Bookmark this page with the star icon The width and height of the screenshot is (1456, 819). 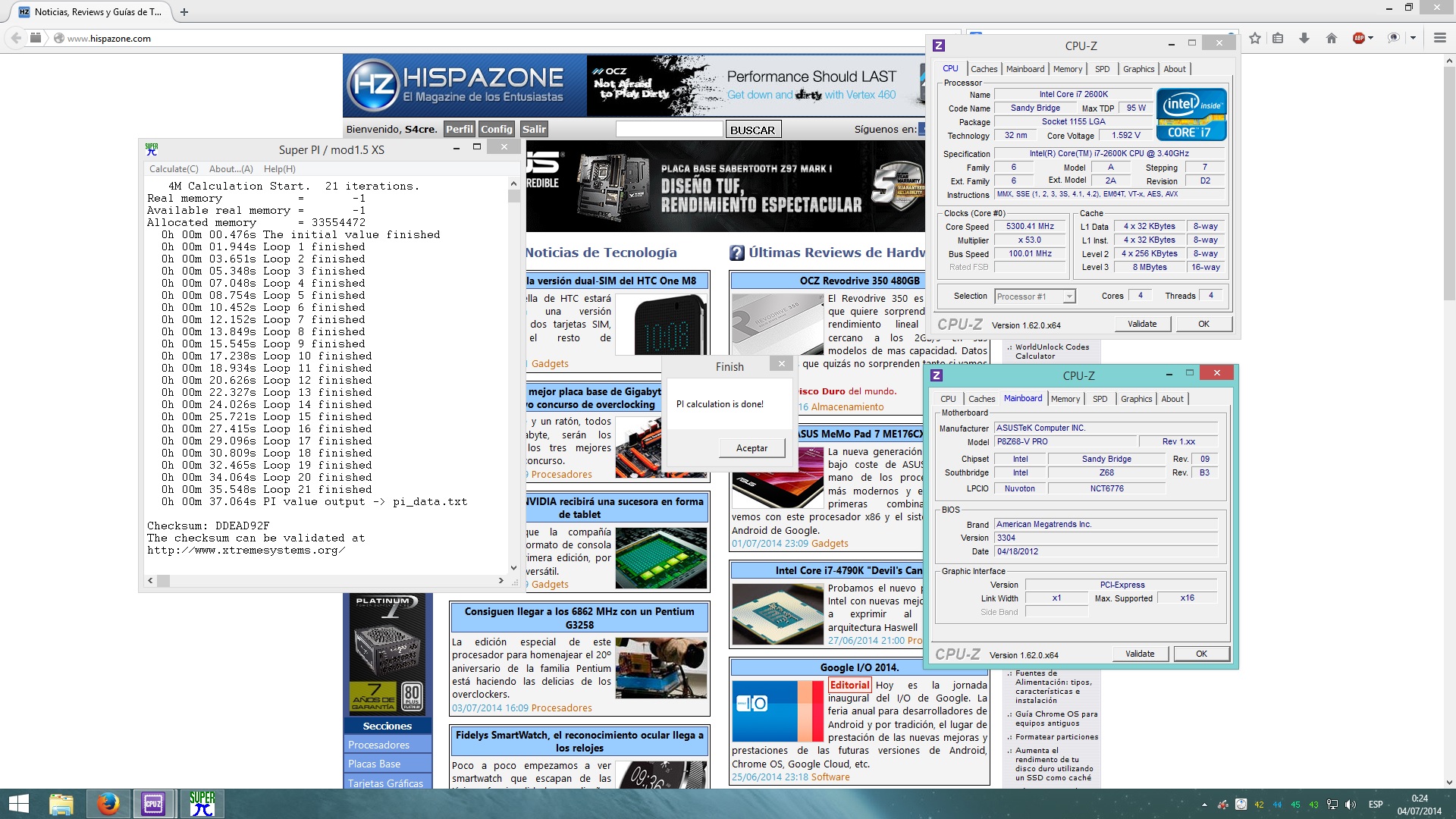(1255, 38)
